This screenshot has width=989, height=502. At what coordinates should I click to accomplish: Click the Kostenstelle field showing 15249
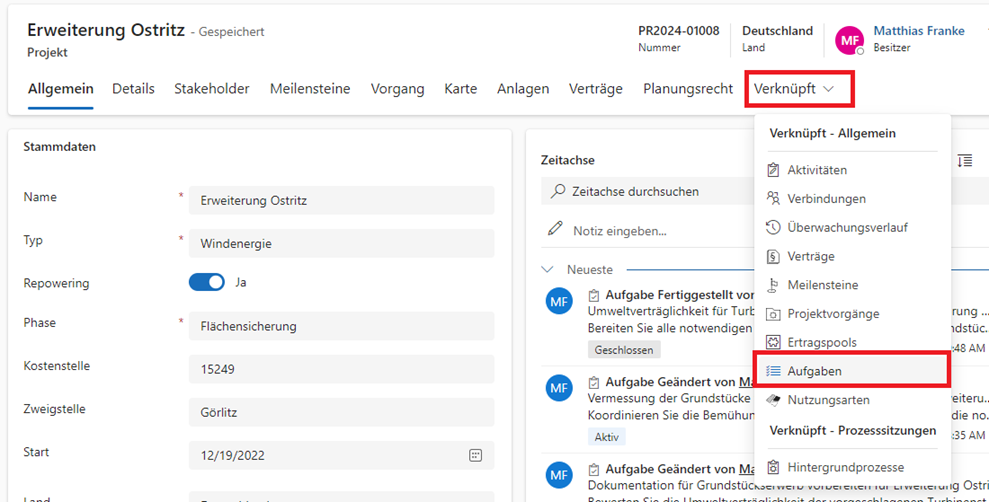tap(341, 369)
